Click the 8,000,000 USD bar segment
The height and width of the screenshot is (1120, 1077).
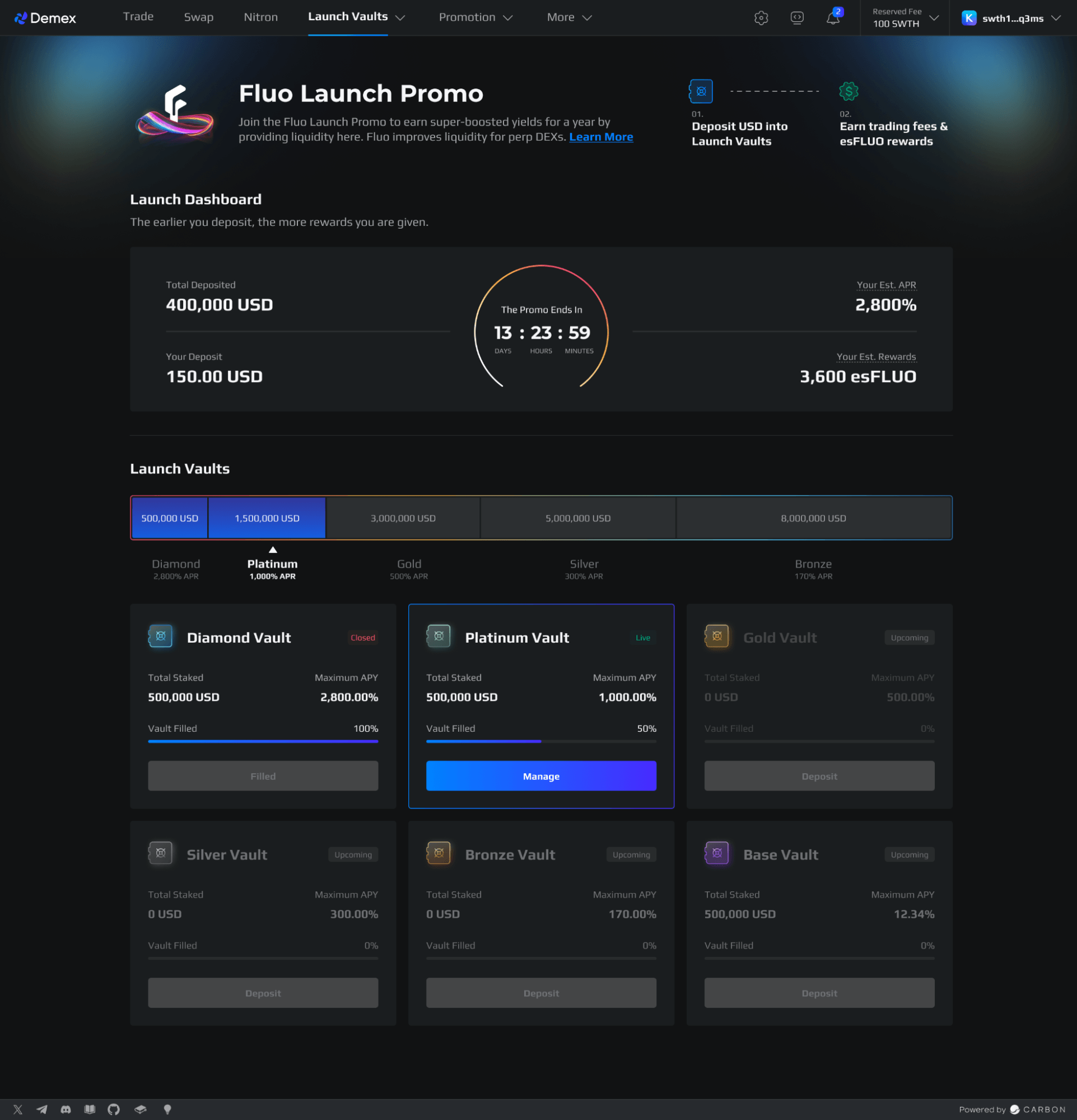(x=814, y=518)
